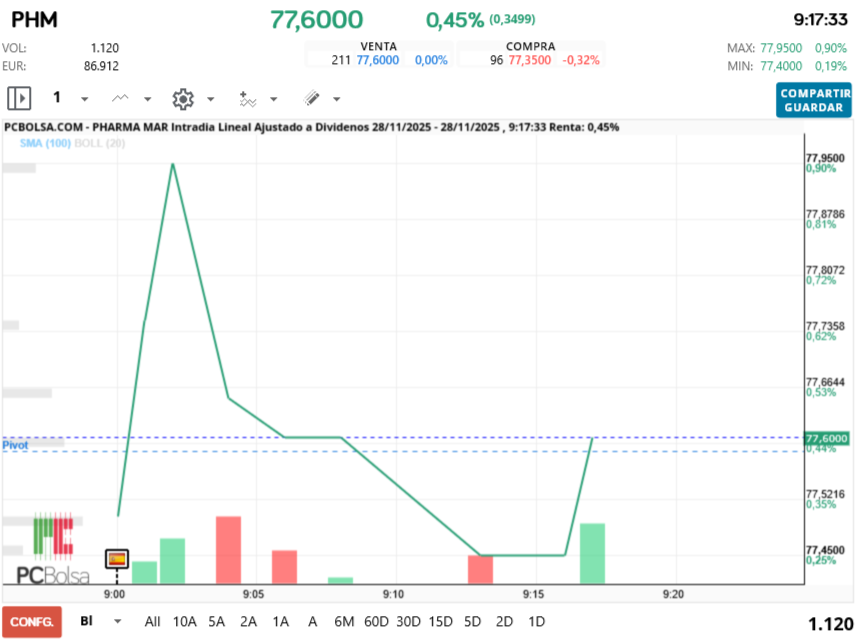Image resolution: width=867 pixels, height=643 pixels.
Task: Select the pencil drawing tool
Action: click(x=311, y=98)
